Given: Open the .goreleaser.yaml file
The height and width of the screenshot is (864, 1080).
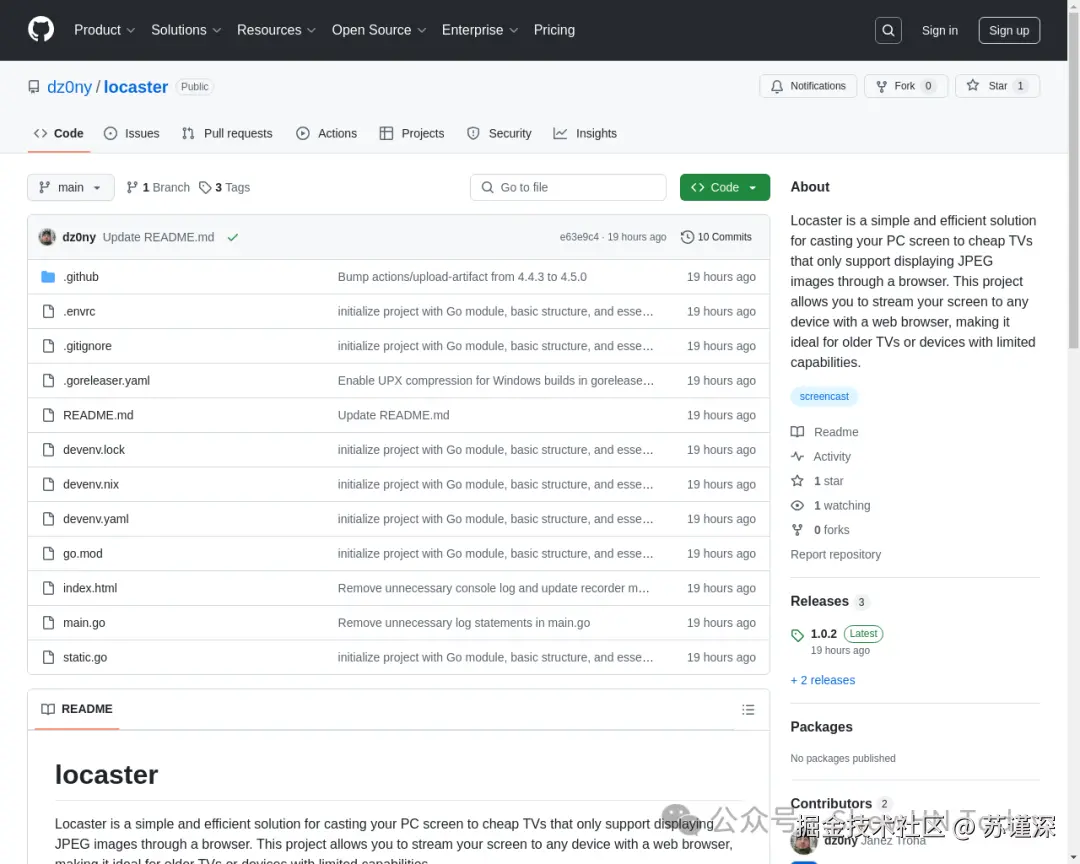Looking at the screenshot, I should (x=106, y=380).
